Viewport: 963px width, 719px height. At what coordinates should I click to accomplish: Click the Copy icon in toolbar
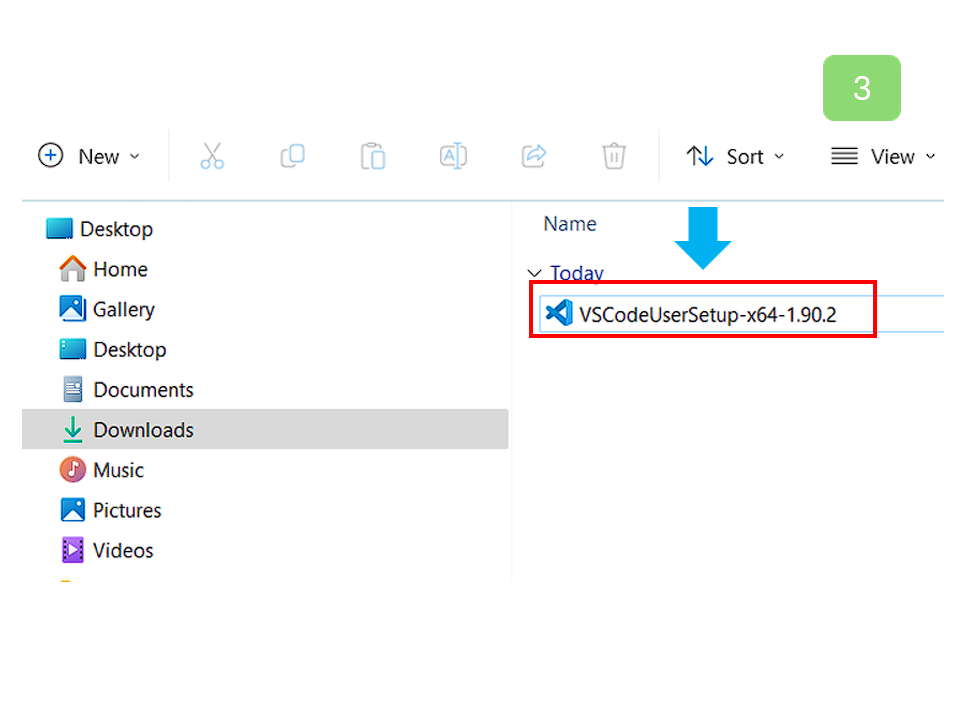(x=292, y=156)
